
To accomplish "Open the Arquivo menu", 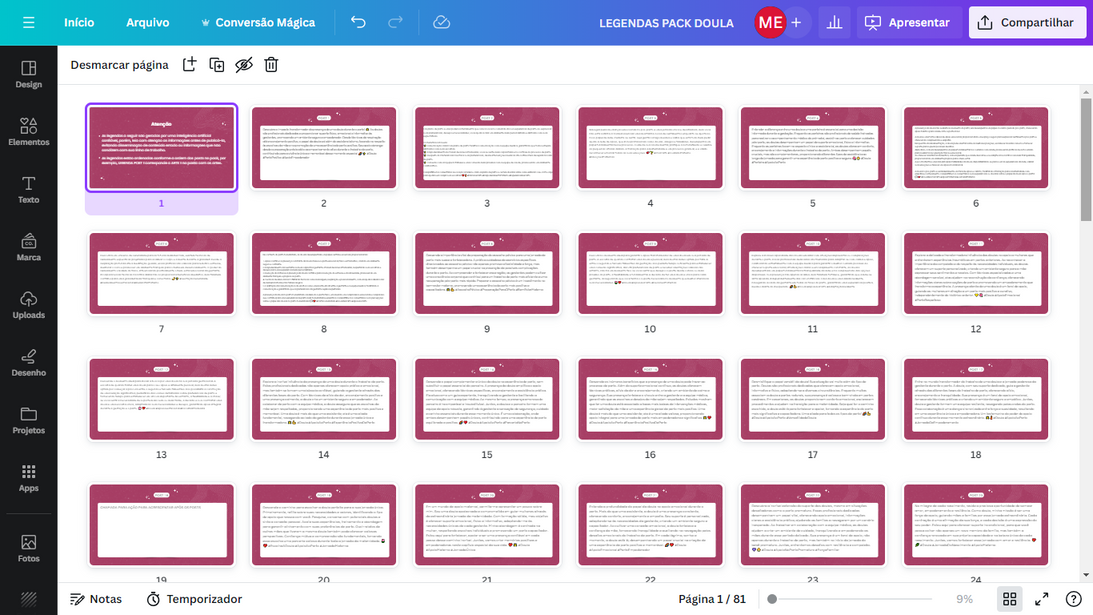I will coord(147,22).
